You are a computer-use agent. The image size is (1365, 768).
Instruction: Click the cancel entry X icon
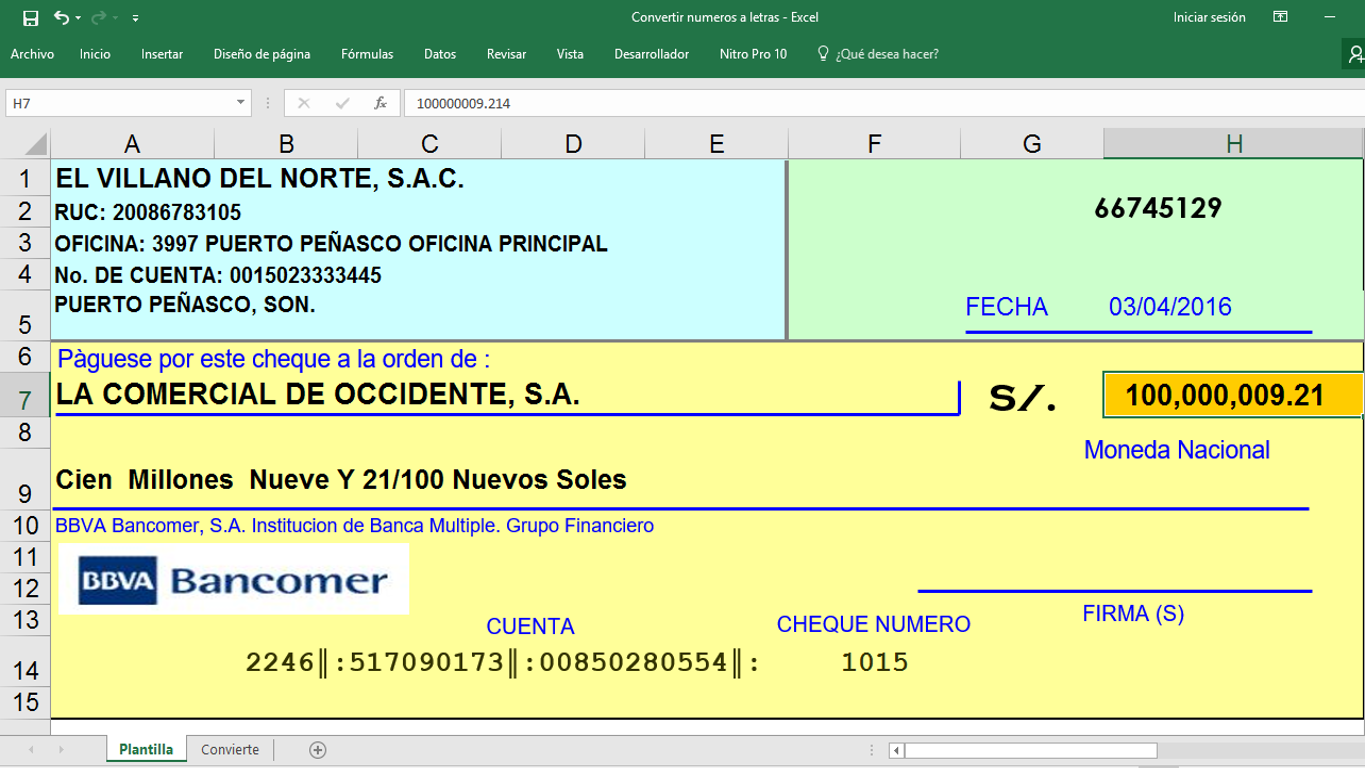tap(304, 103)
